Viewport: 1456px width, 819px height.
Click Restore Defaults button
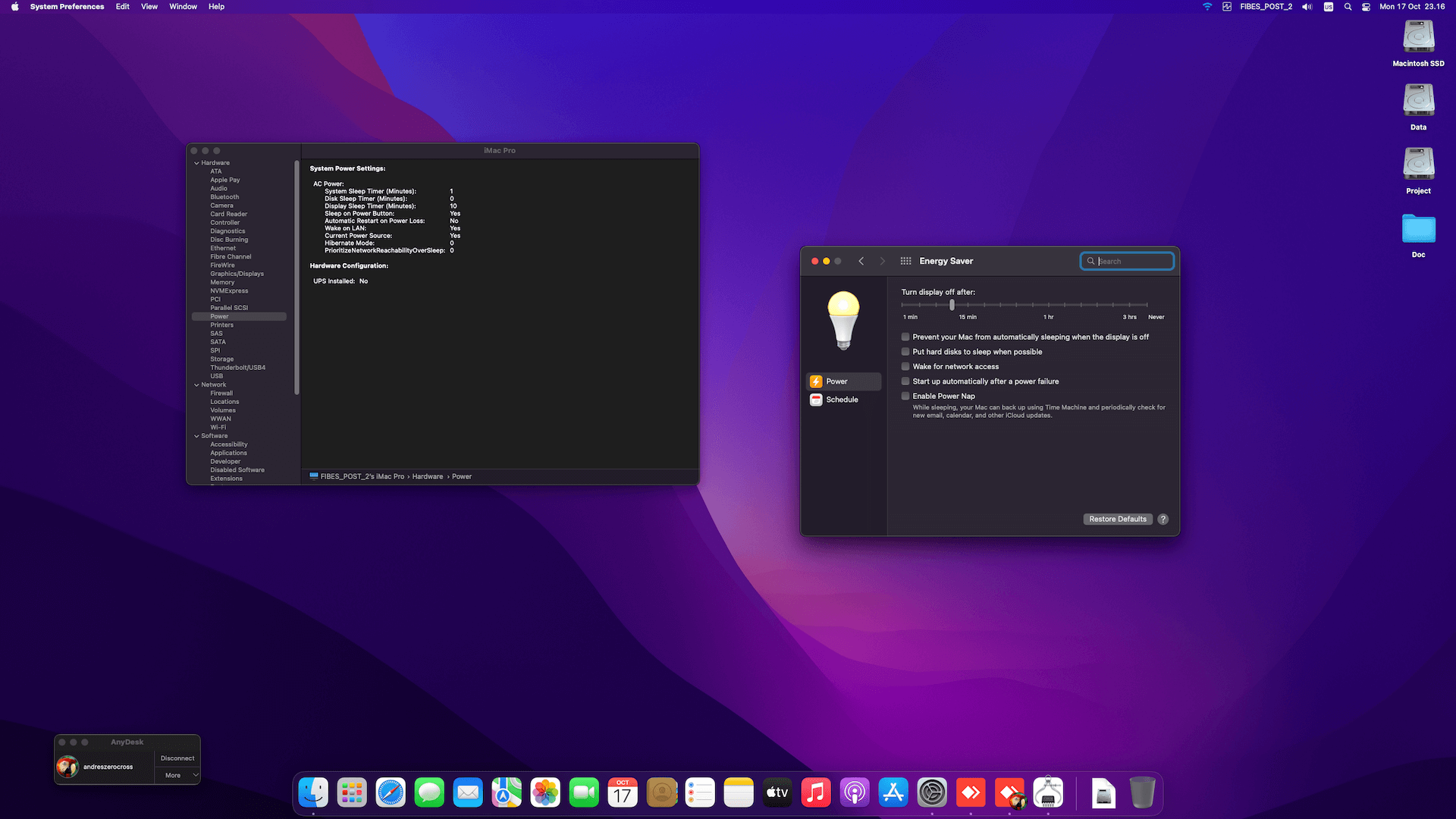point(1117,519)
